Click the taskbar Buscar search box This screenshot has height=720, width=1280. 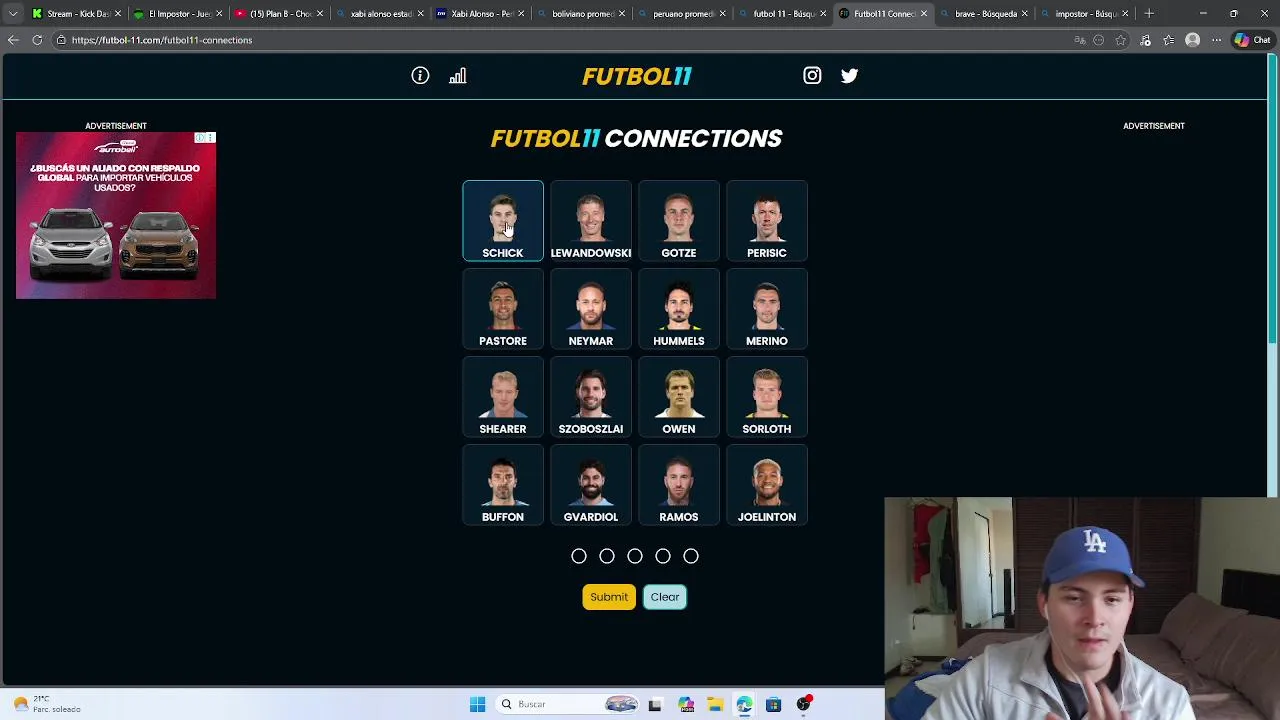[567, 704]
